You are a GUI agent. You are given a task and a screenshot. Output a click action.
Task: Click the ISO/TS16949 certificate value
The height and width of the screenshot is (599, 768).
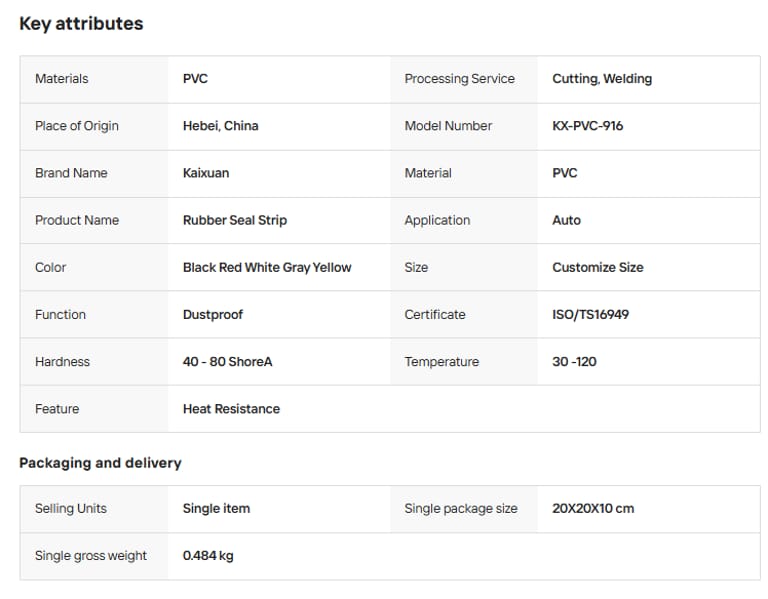point(590,314)
